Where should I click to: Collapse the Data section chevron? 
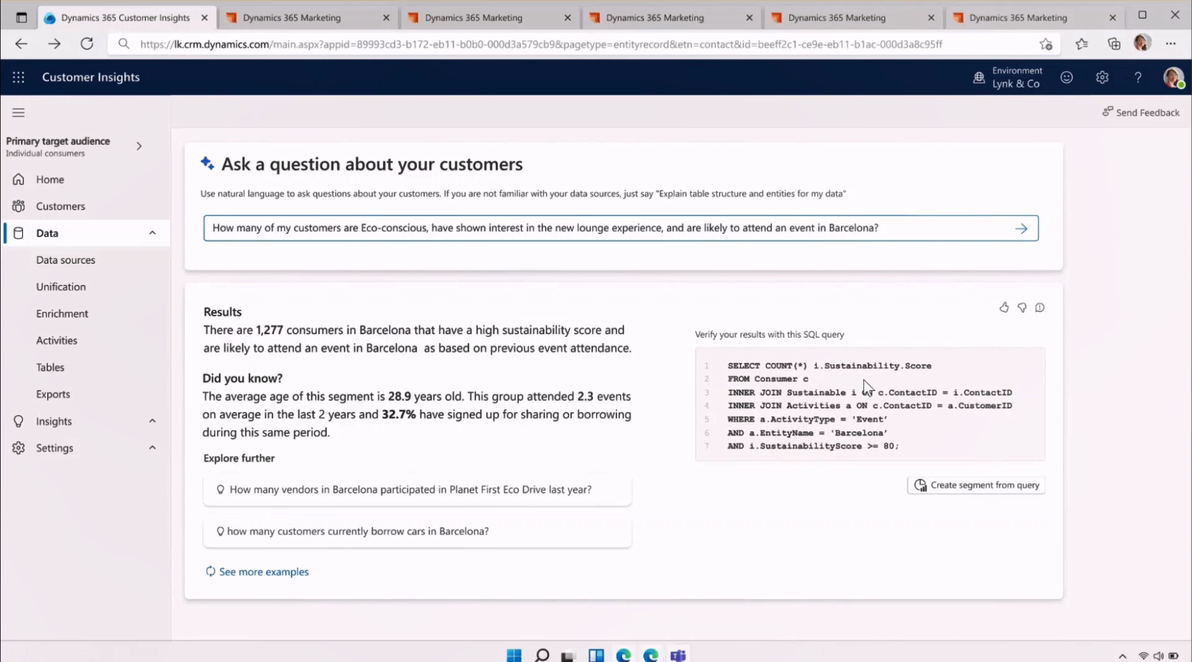click(x=152, y=233)
